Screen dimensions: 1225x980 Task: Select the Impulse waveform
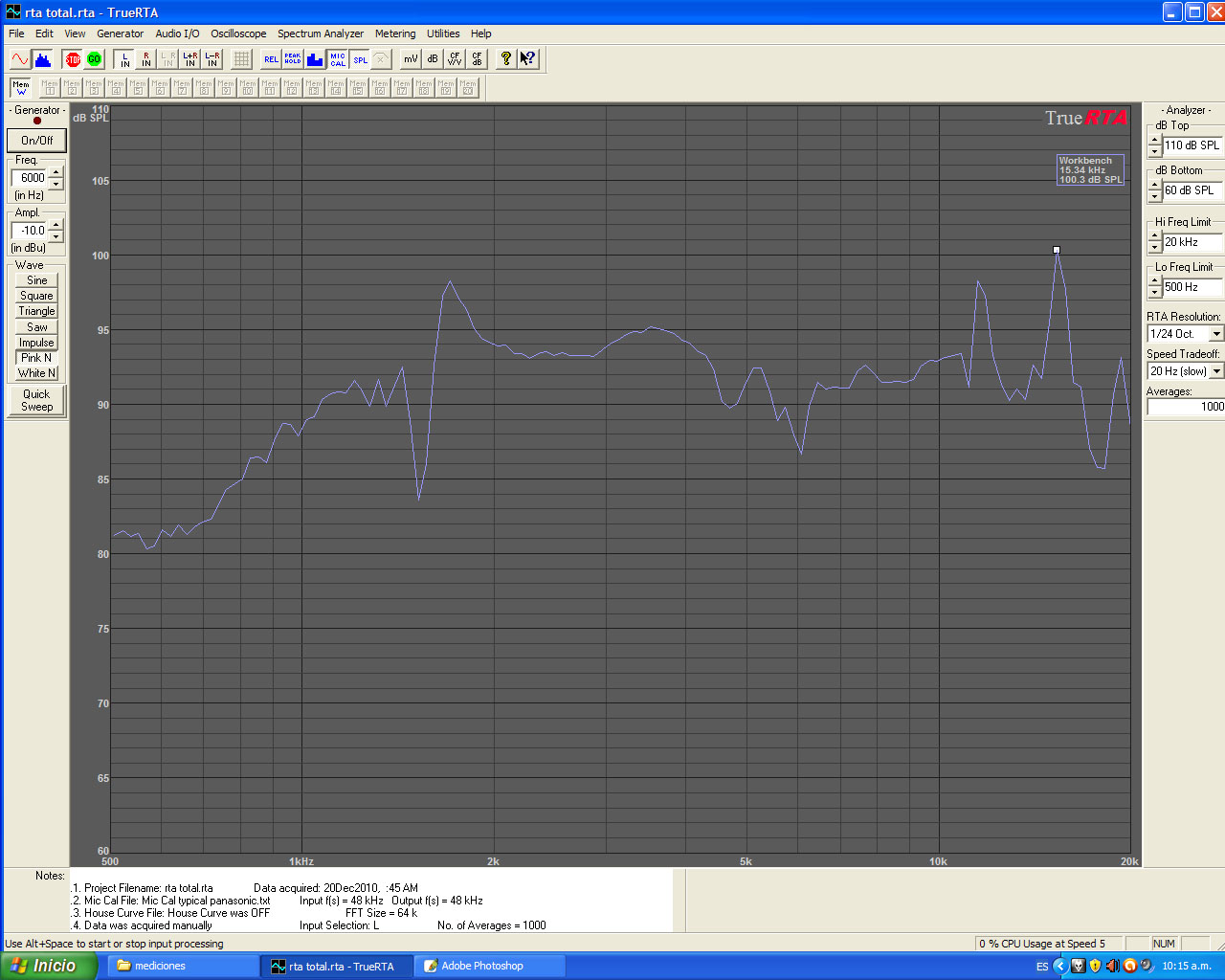[x=37, y=343]
